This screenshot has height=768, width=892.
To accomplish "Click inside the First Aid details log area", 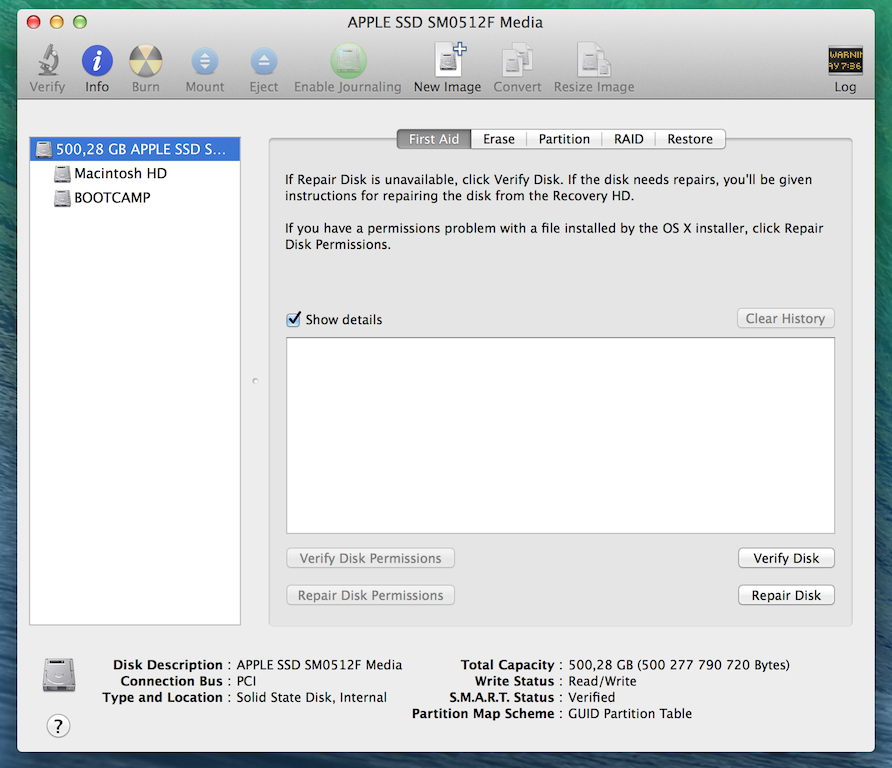I will tap(560, 436).
